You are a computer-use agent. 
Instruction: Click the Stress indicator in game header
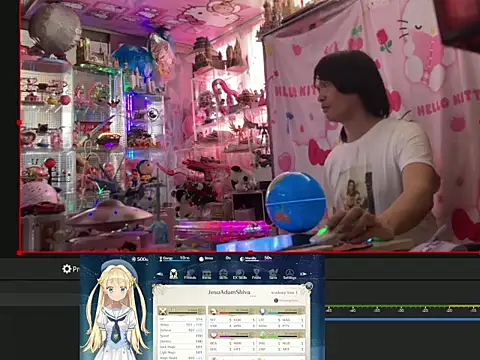pos(215,259)
